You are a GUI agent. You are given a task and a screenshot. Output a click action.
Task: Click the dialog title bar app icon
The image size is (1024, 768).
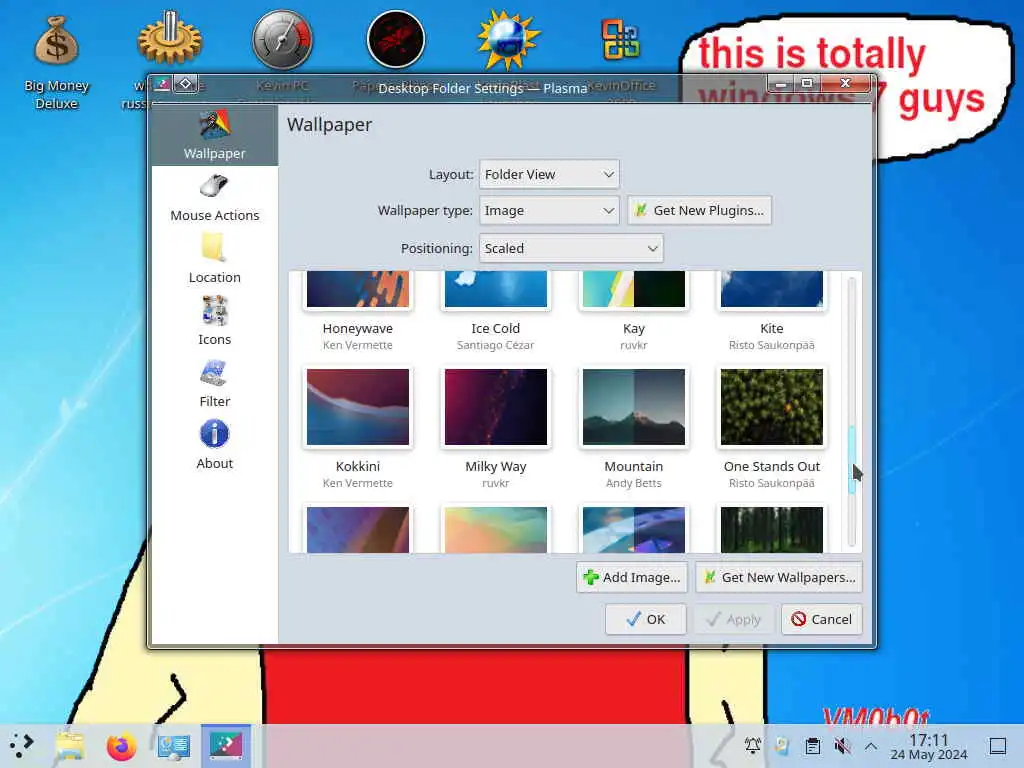click(161, 84)
